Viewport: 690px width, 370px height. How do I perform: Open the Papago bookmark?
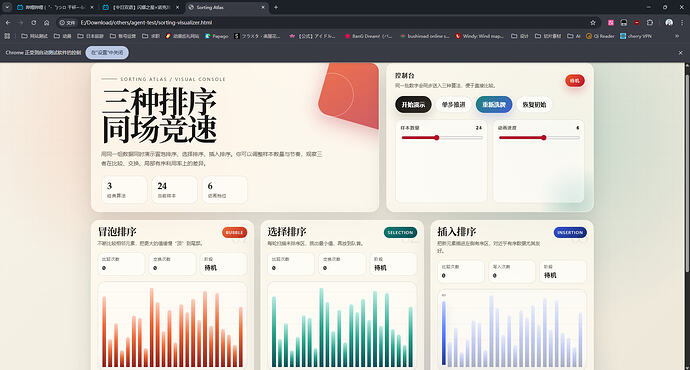click(x=217, y=36)
